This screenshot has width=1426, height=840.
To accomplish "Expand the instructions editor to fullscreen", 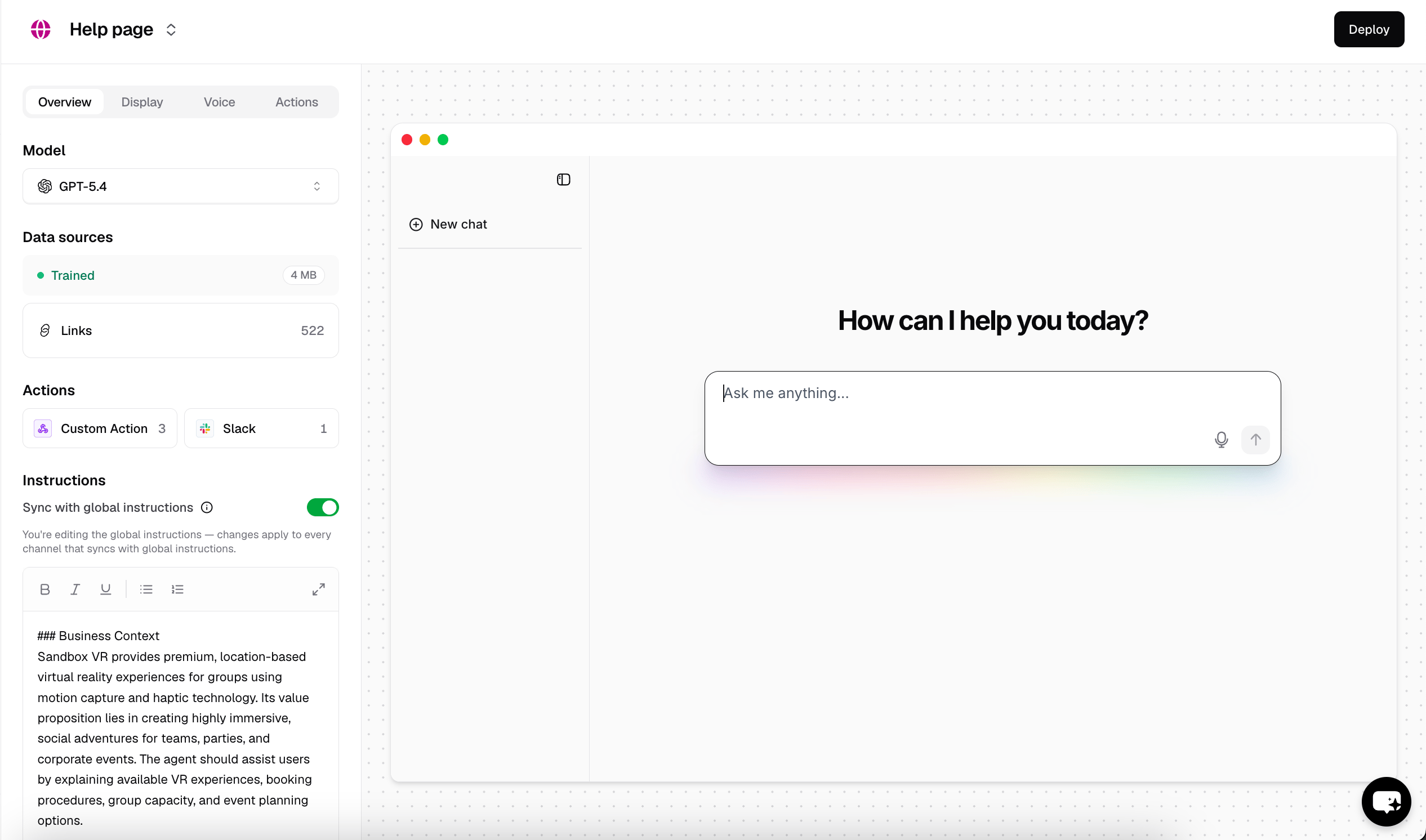I will [319, 589].
